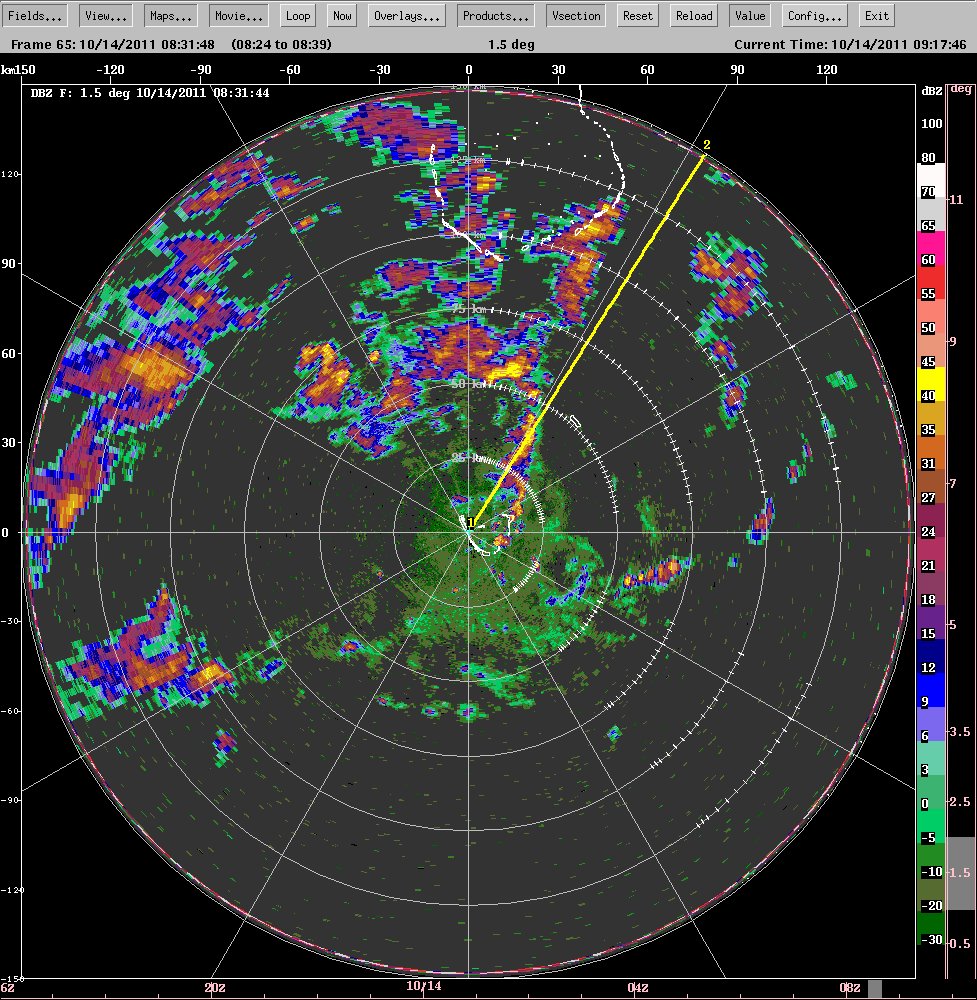977x1000 pixels.
Task: Jump to current time with Now
Action: 342,16
